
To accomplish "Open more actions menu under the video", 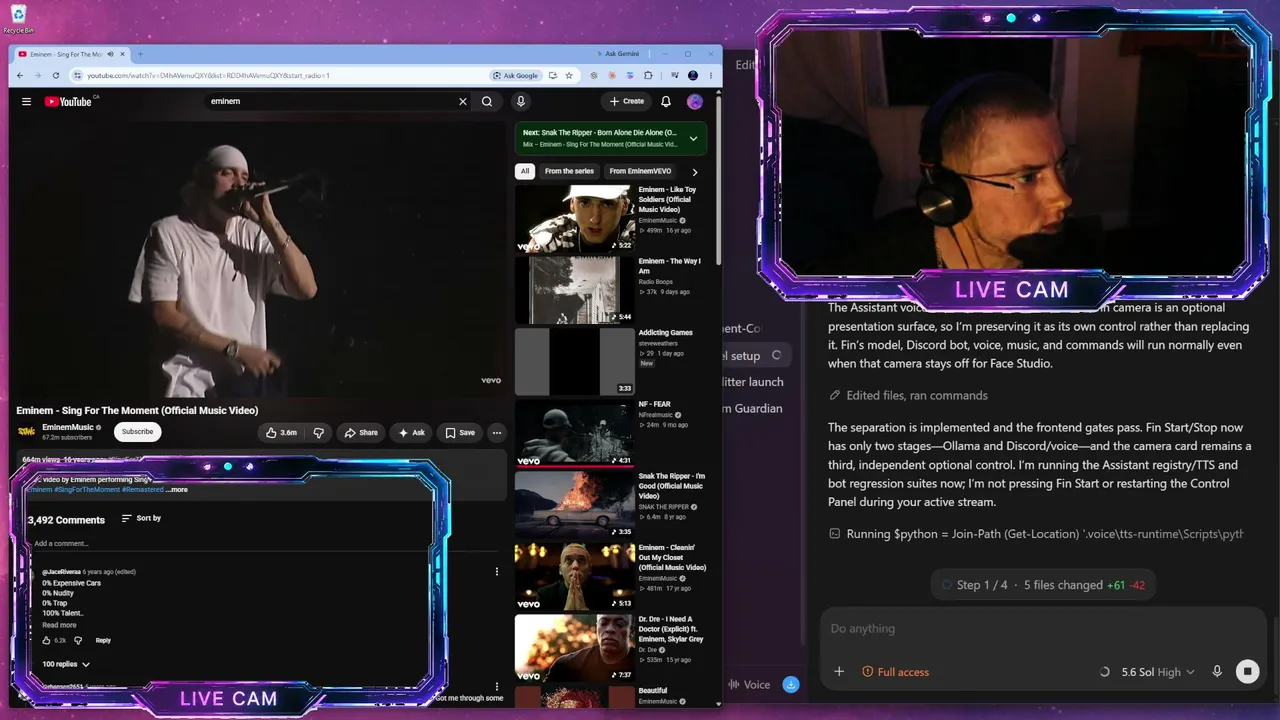I will coord(496,433).
